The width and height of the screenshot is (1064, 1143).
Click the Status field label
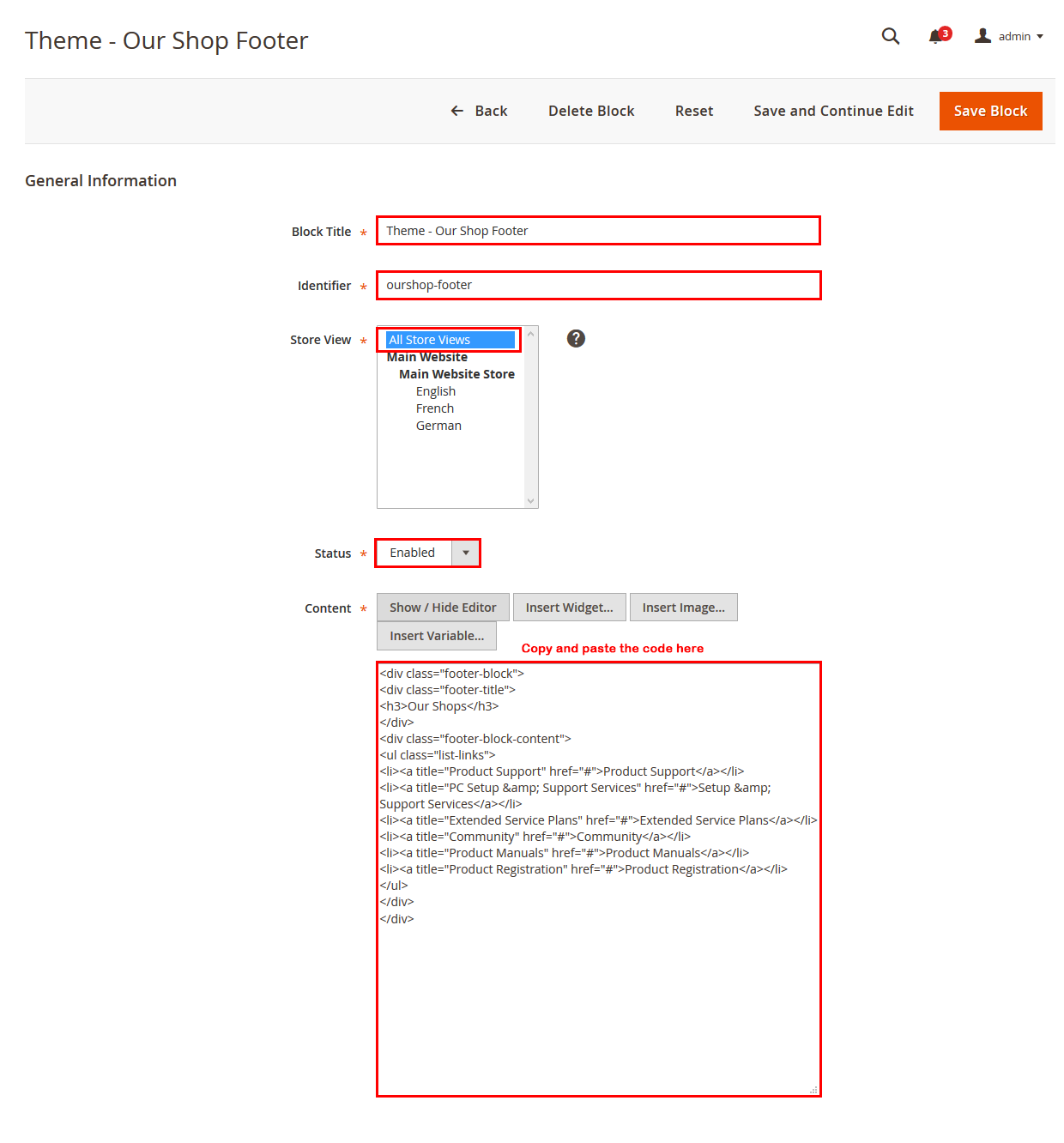[x=333, y=553]
